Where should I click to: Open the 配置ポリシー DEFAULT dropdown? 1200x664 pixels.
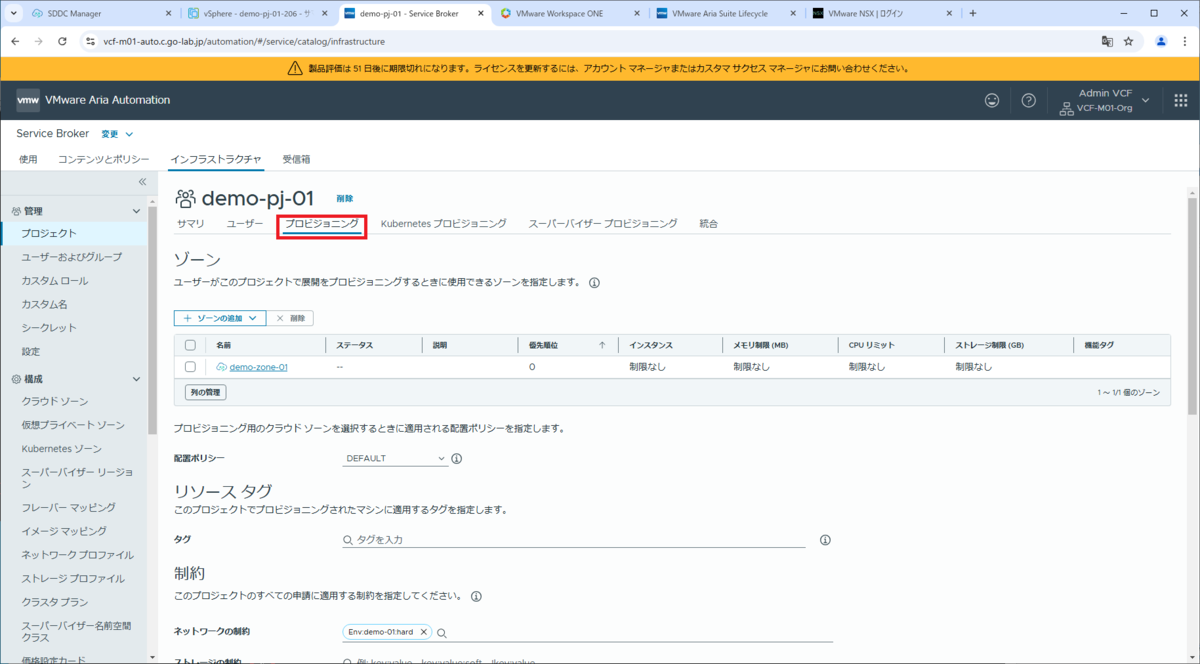(x=395, y=459)
